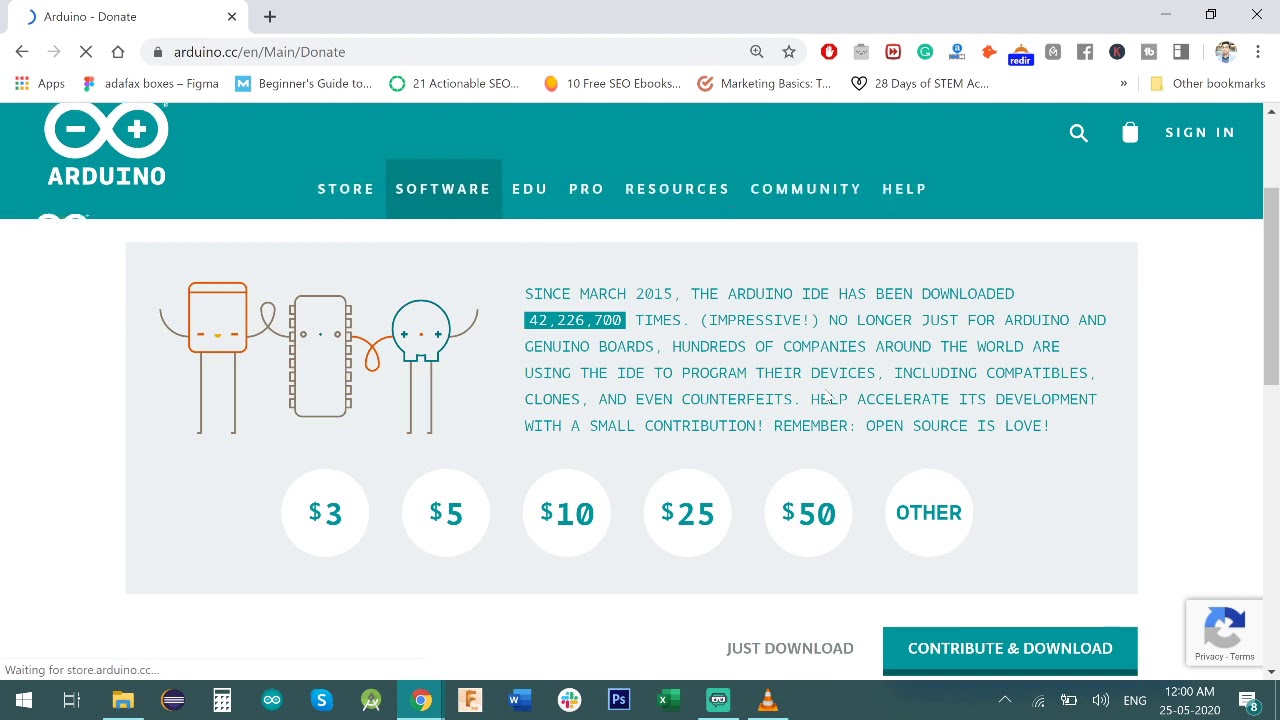
Task: Click the reCAPTCHA Privacy link
Action: [1208, 657]
